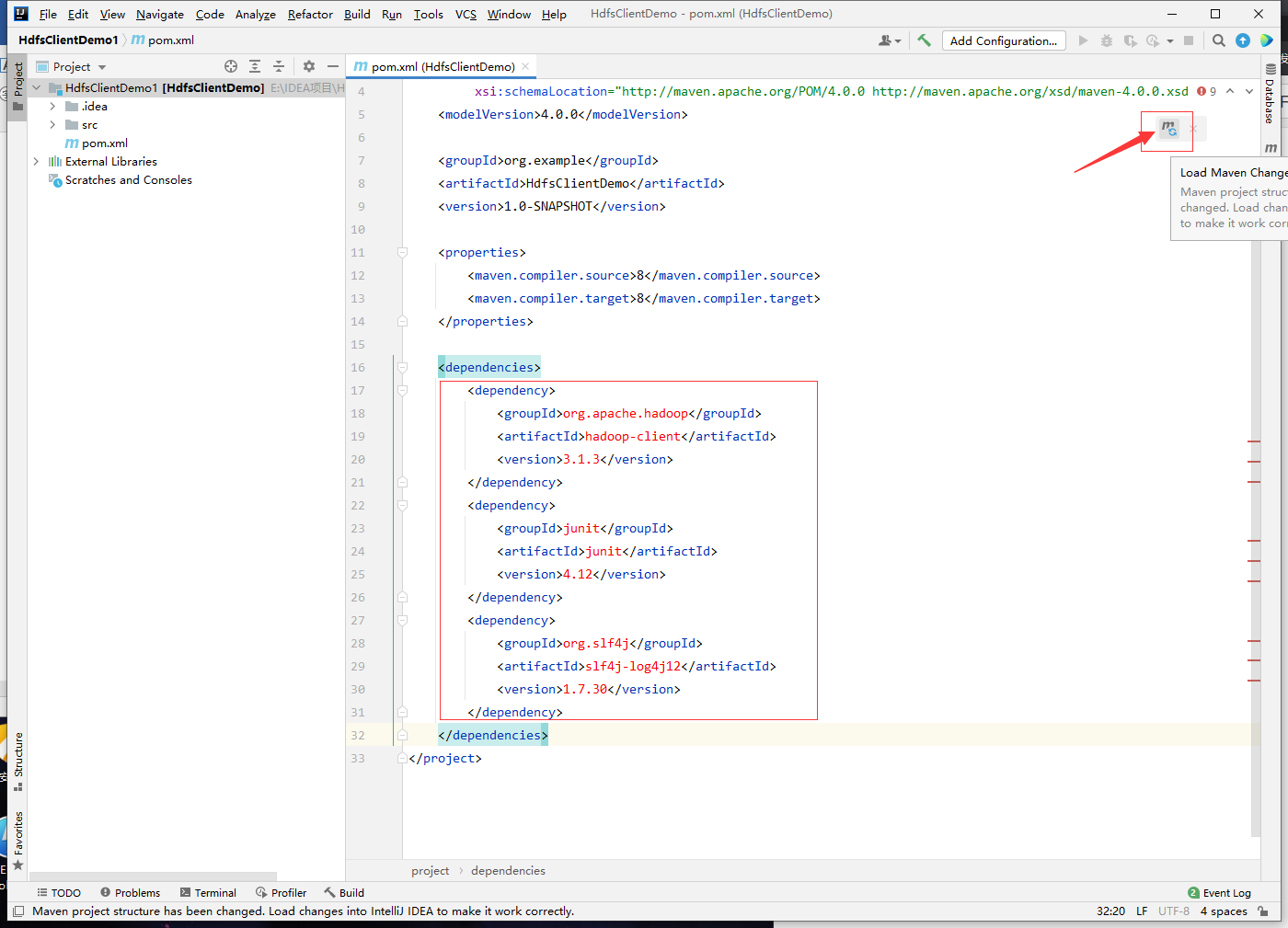Viewport: 1288px width, 928px height.
Task: Expand all in Project panel
Action: click(255, 66)
